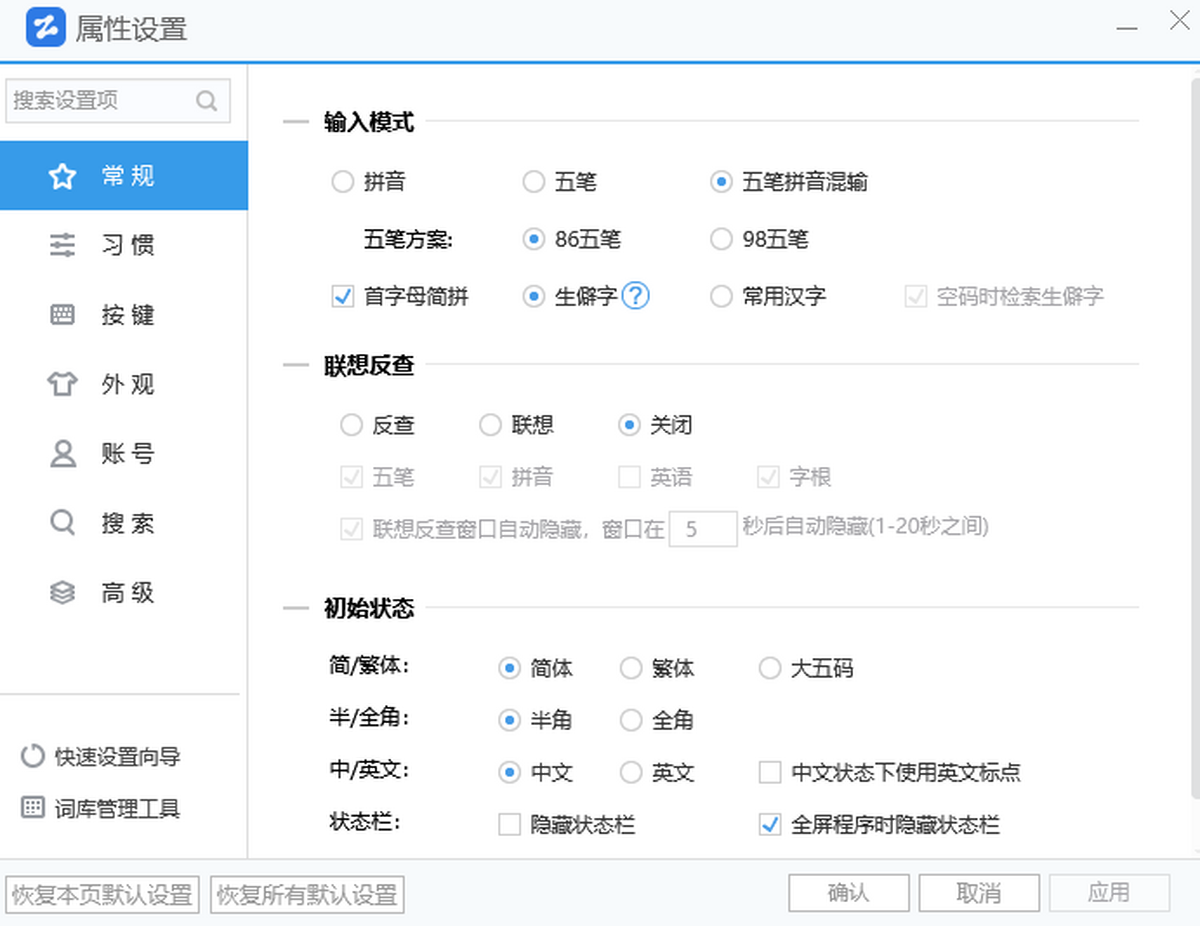Viewport: 1200px width, 926px height.
Task: Click the auto-hide seconds input field
Action: click(703, 528)
